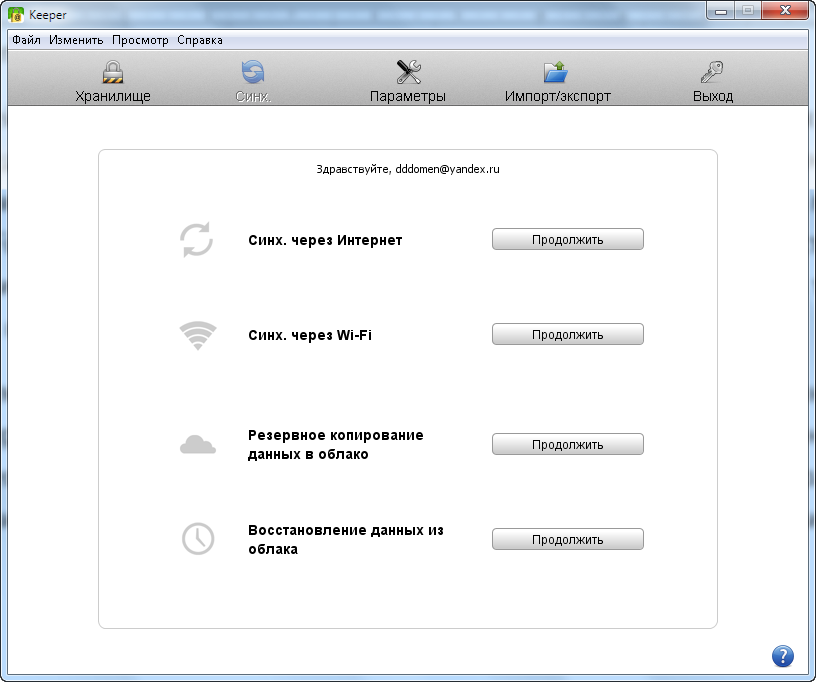816x682 pixels.
Task: Open the Изменить menu
Action: click(x=76, y=40)
